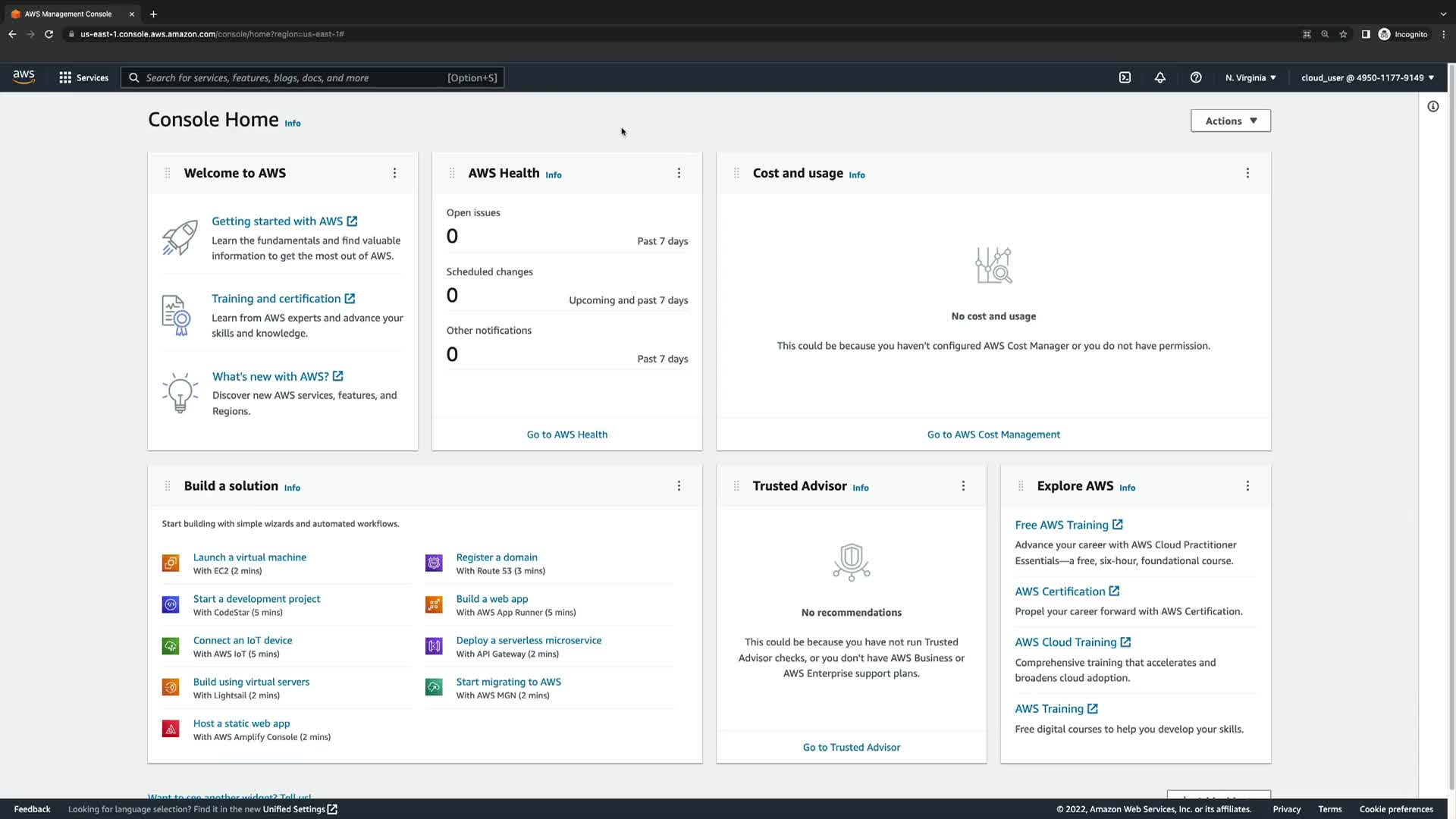Screen dimensions: 1456x819
Task: Go to AWS Health
Action: click(x=566, y=435)
